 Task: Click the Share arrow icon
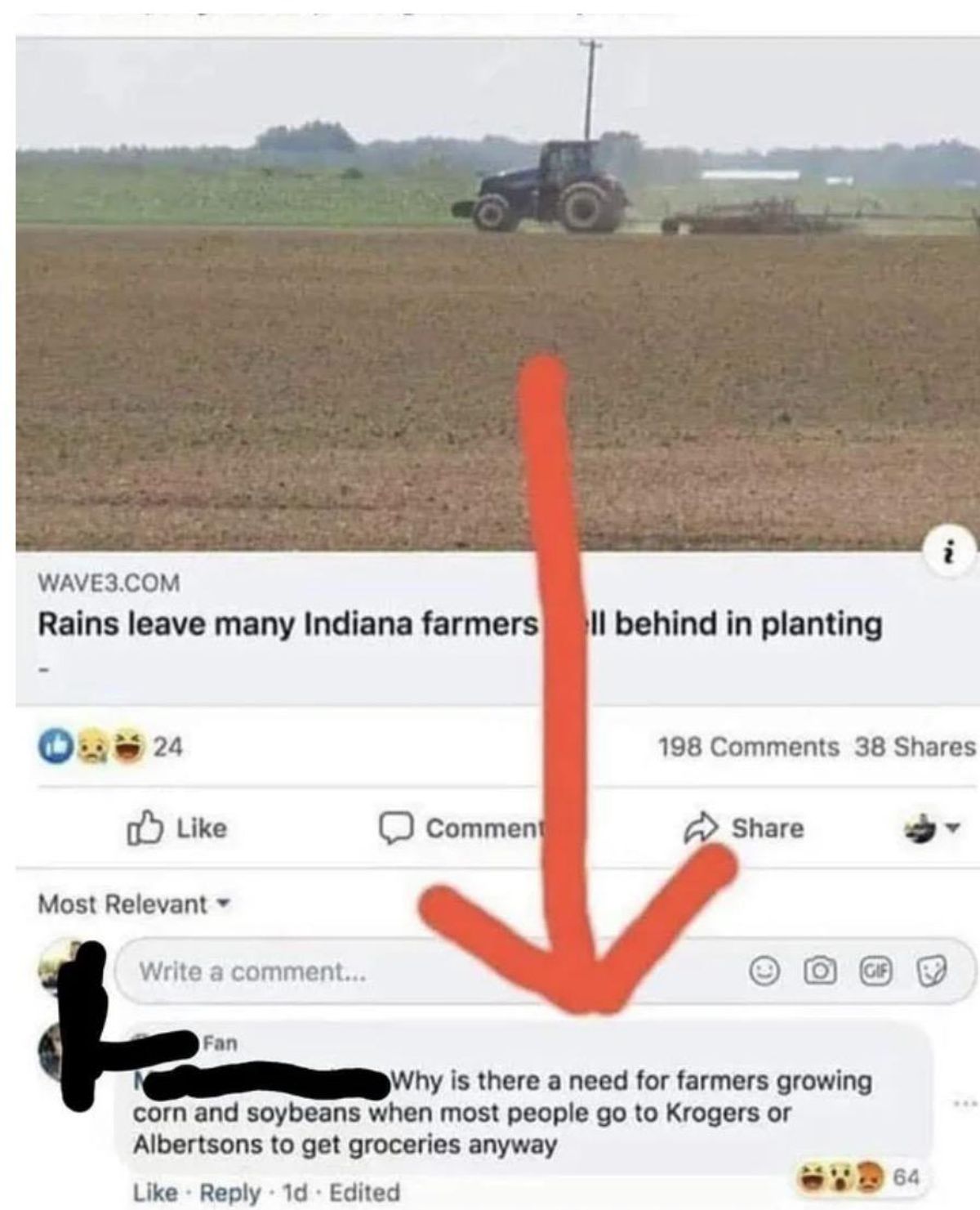[701, 828]
